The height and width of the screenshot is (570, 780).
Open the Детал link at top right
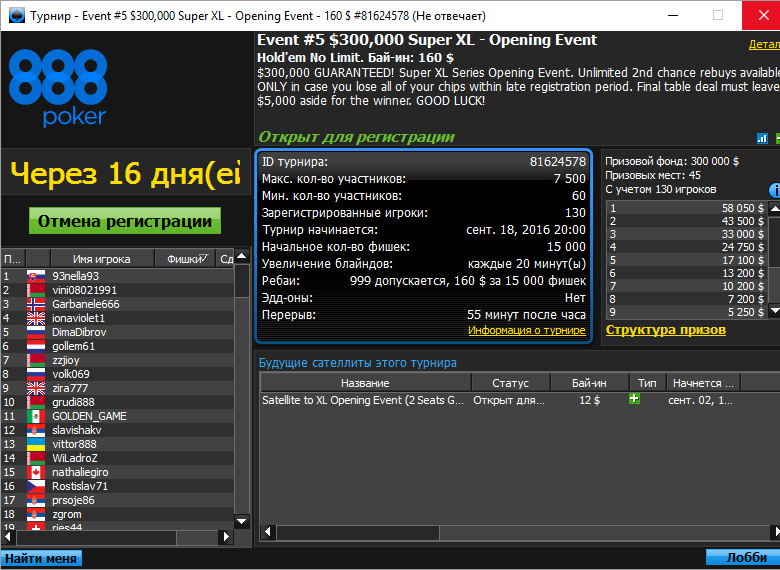[x=764, y=44]
